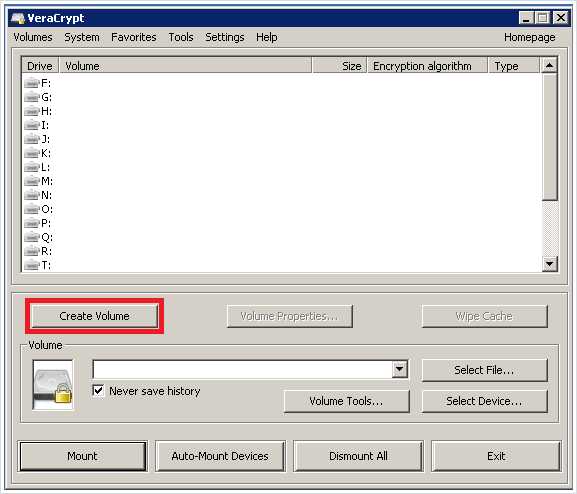Uncheck the Never save history checkbox
This screenshot has height=494, width=577.
[x=99, y=391]
